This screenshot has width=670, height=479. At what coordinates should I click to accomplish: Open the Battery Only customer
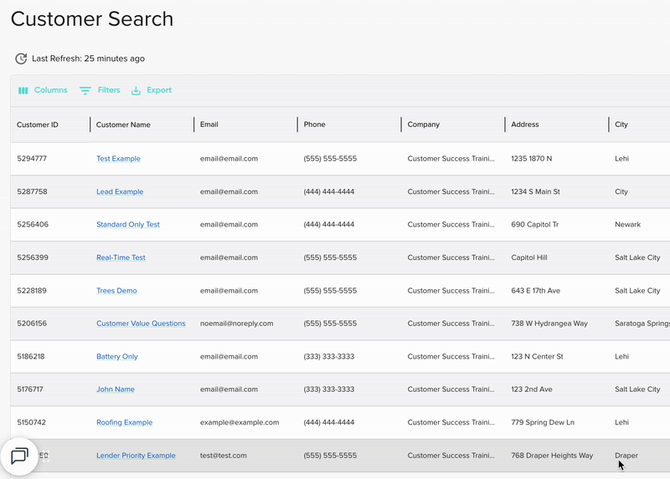(117, 357)
